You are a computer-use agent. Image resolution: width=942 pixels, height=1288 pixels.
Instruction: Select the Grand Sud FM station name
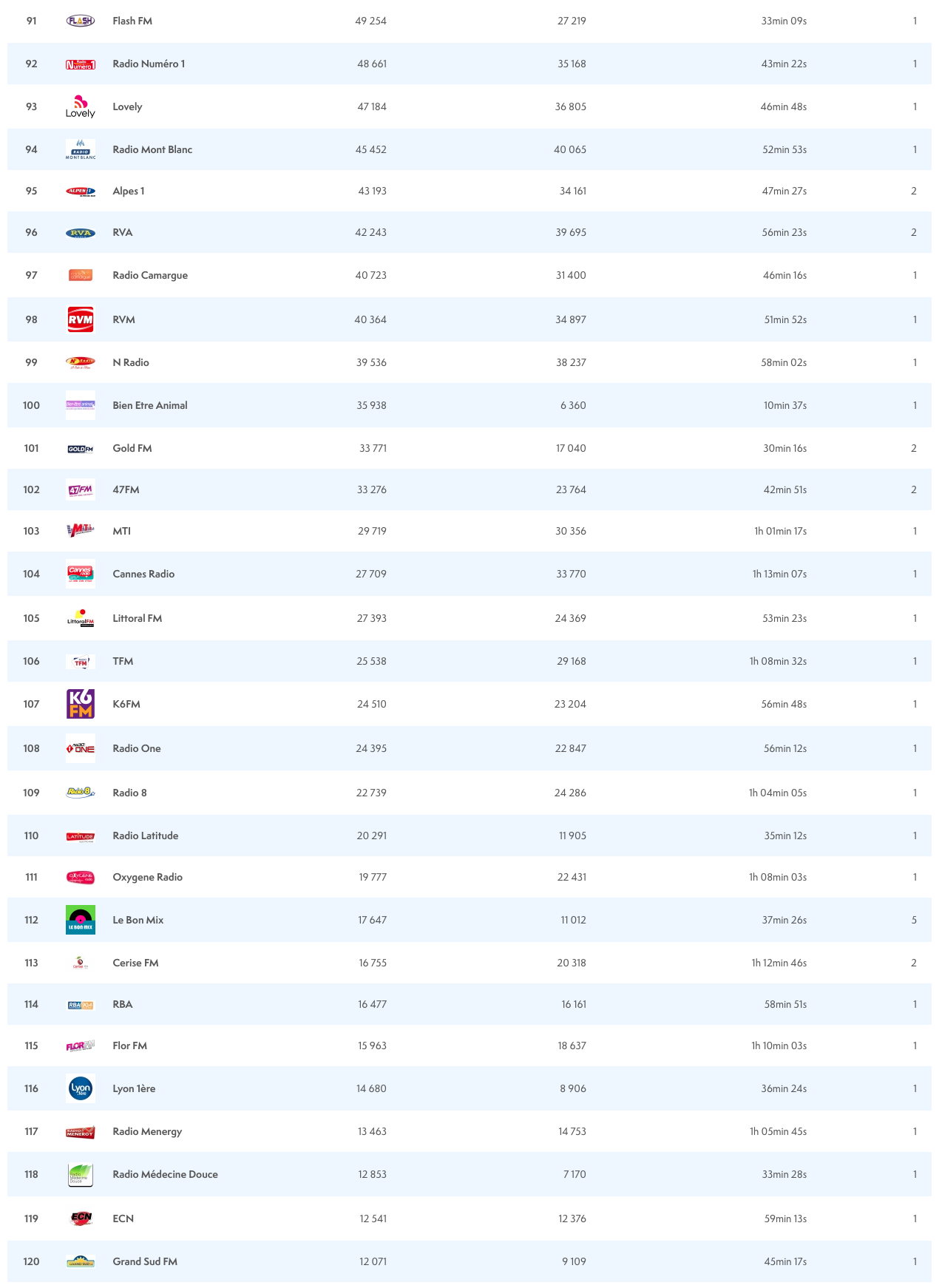click(x=145, y=1261)
